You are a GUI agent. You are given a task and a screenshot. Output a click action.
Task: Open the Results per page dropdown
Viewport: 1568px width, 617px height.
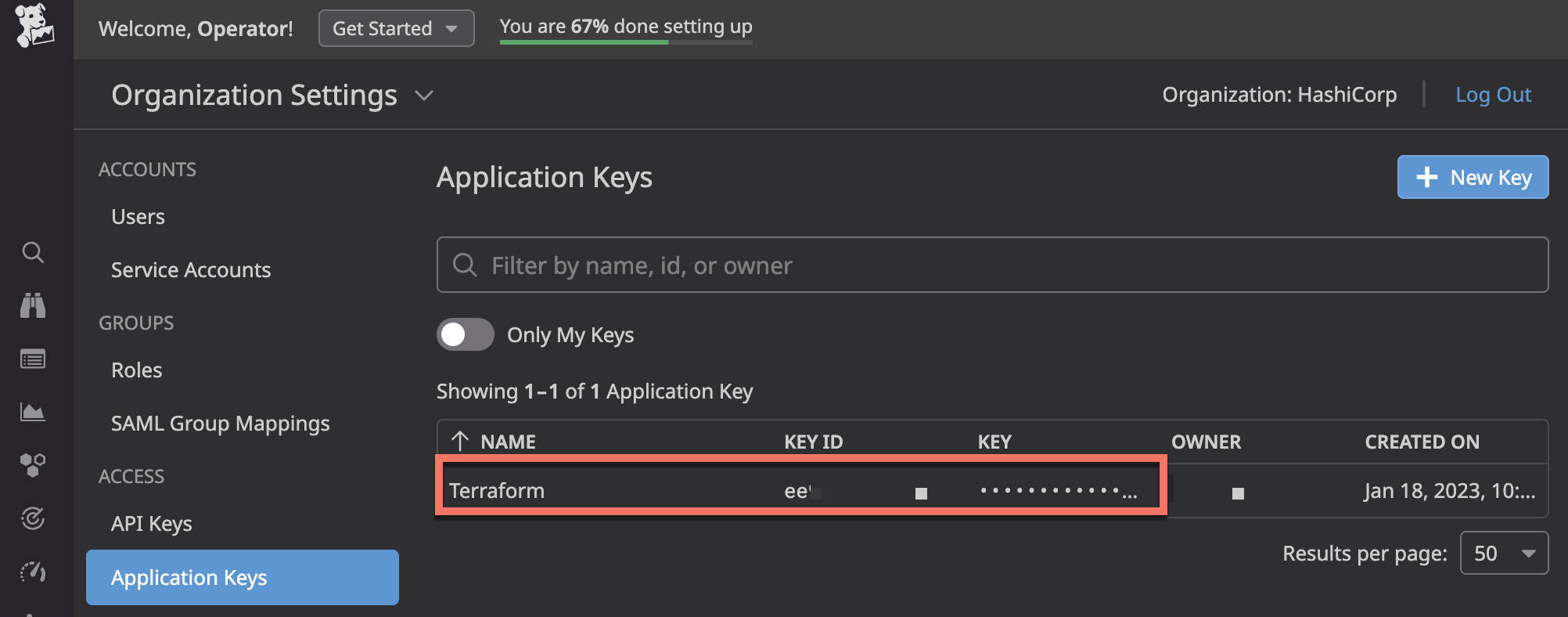click(x=1504, y=553)
